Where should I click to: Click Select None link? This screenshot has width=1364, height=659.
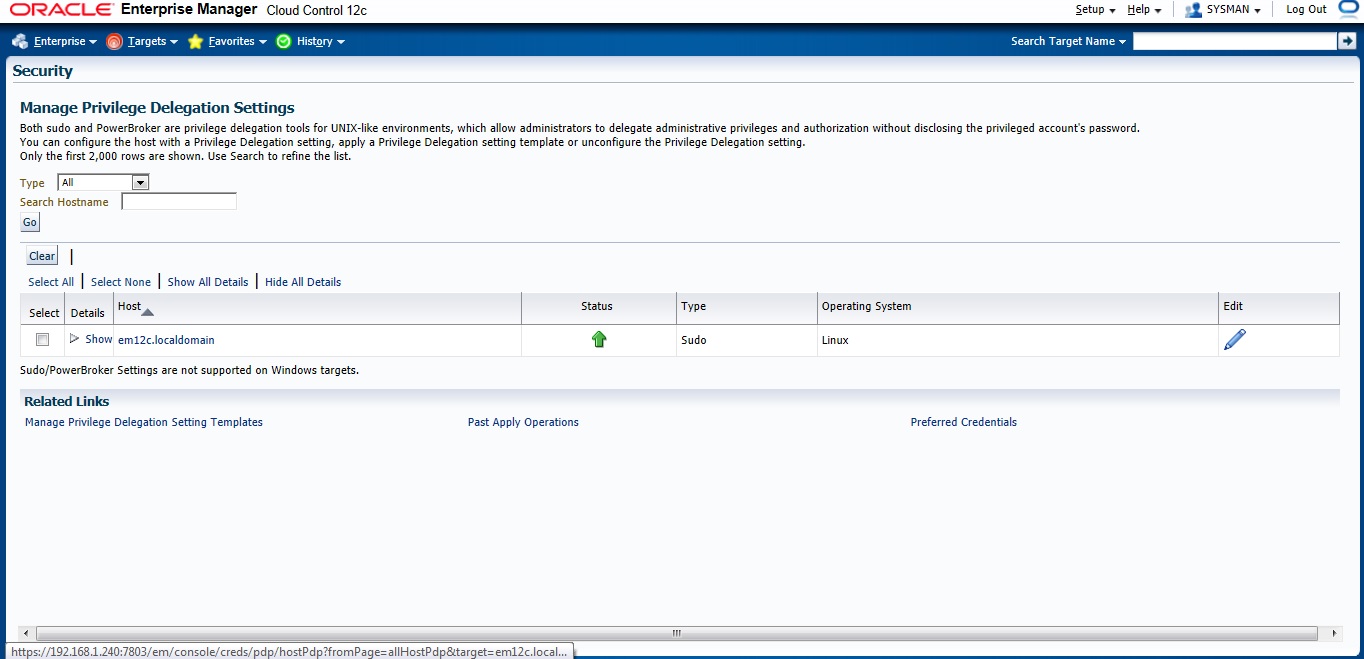point(121,282)
